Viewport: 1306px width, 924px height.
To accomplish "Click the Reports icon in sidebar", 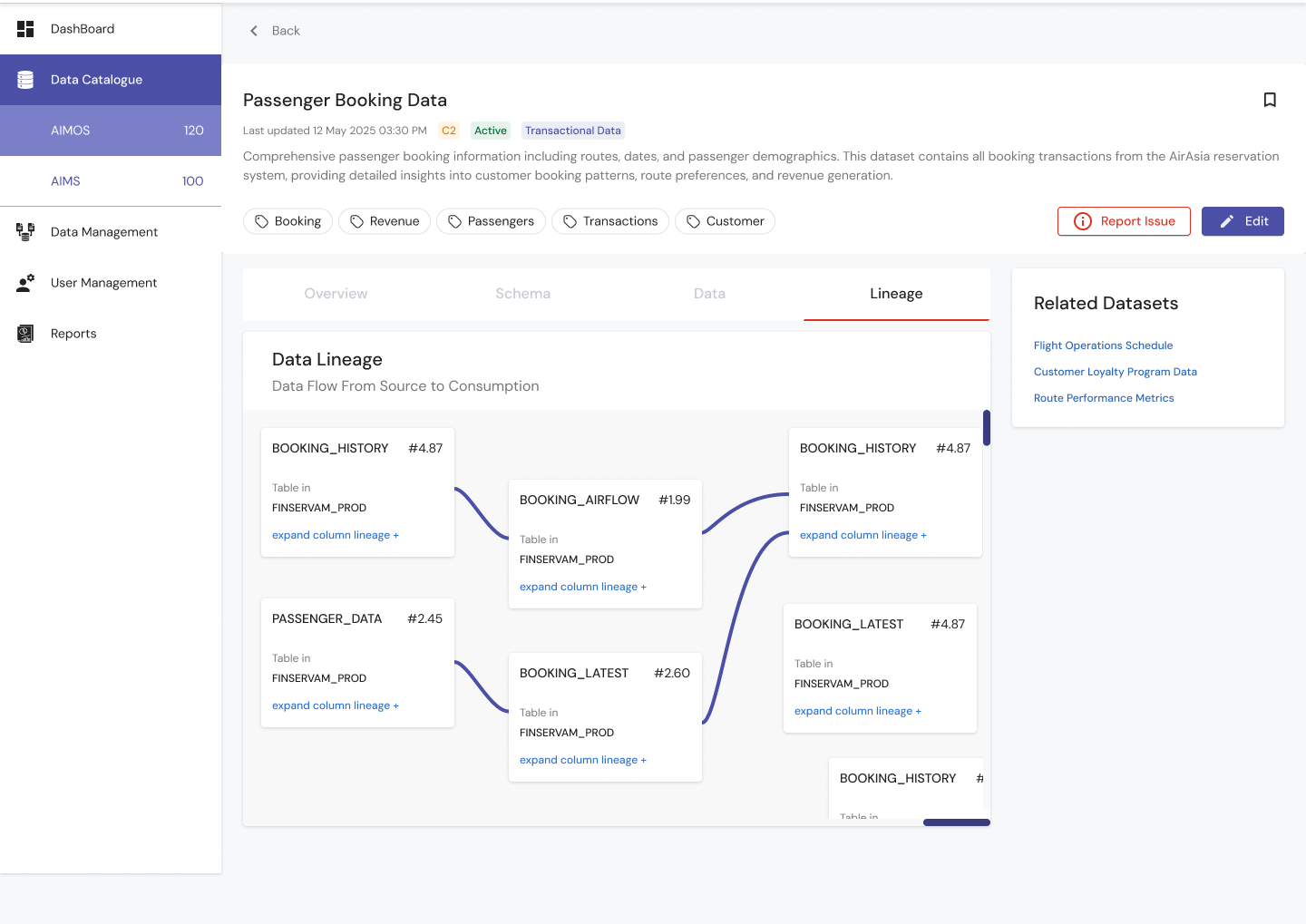I will tap(25, 334).
